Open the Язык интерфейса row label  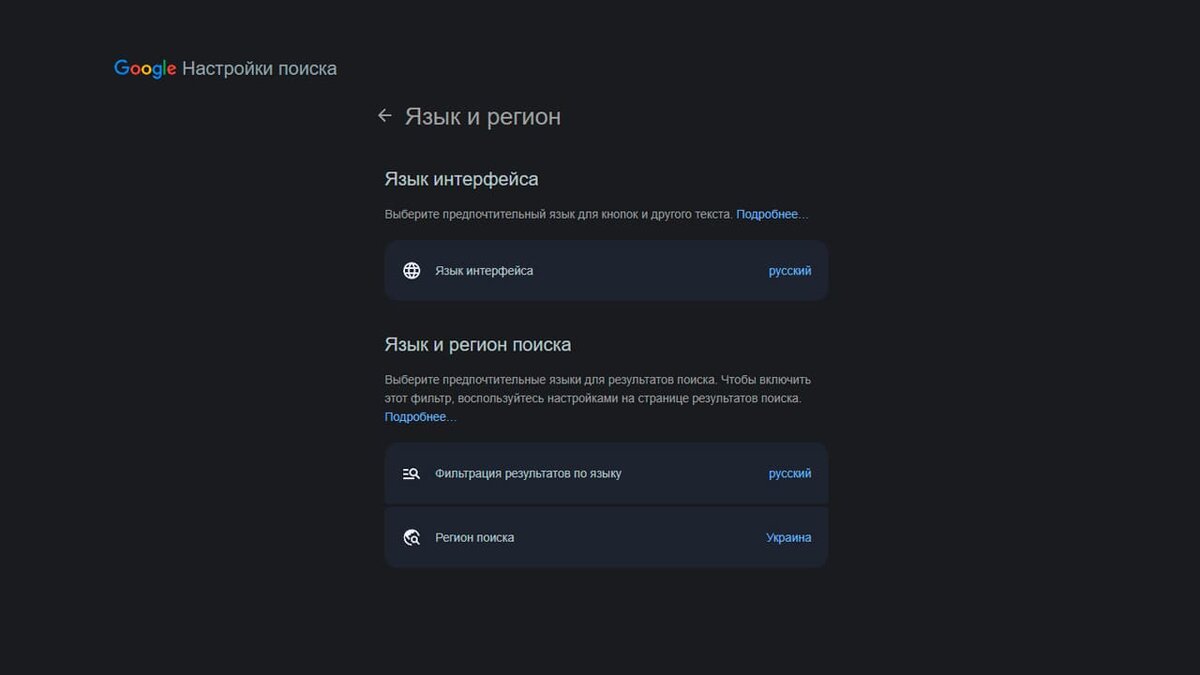484,271
